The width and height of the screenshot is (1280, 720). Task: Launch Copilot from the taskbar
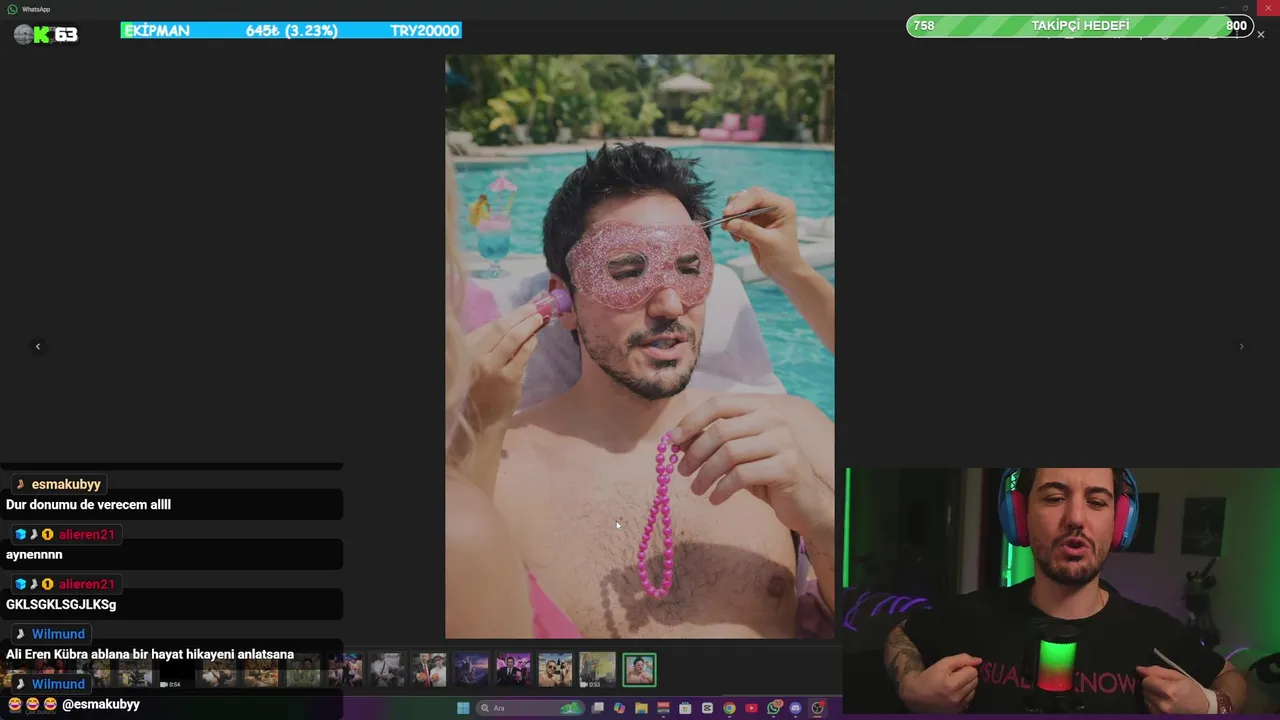tap(619, 708)
